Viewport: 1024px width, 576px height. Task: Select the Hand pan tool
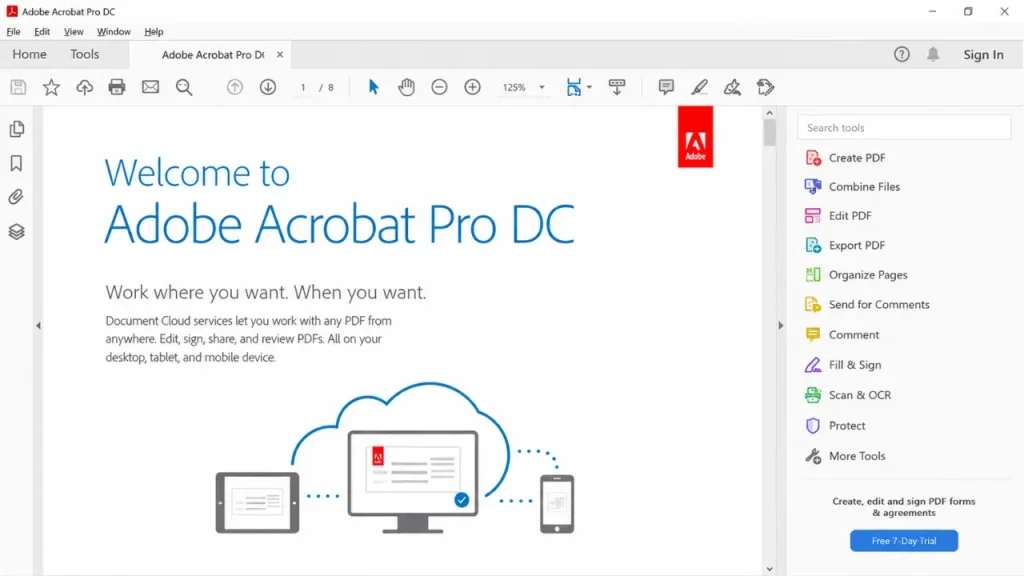tap(406, 87)
